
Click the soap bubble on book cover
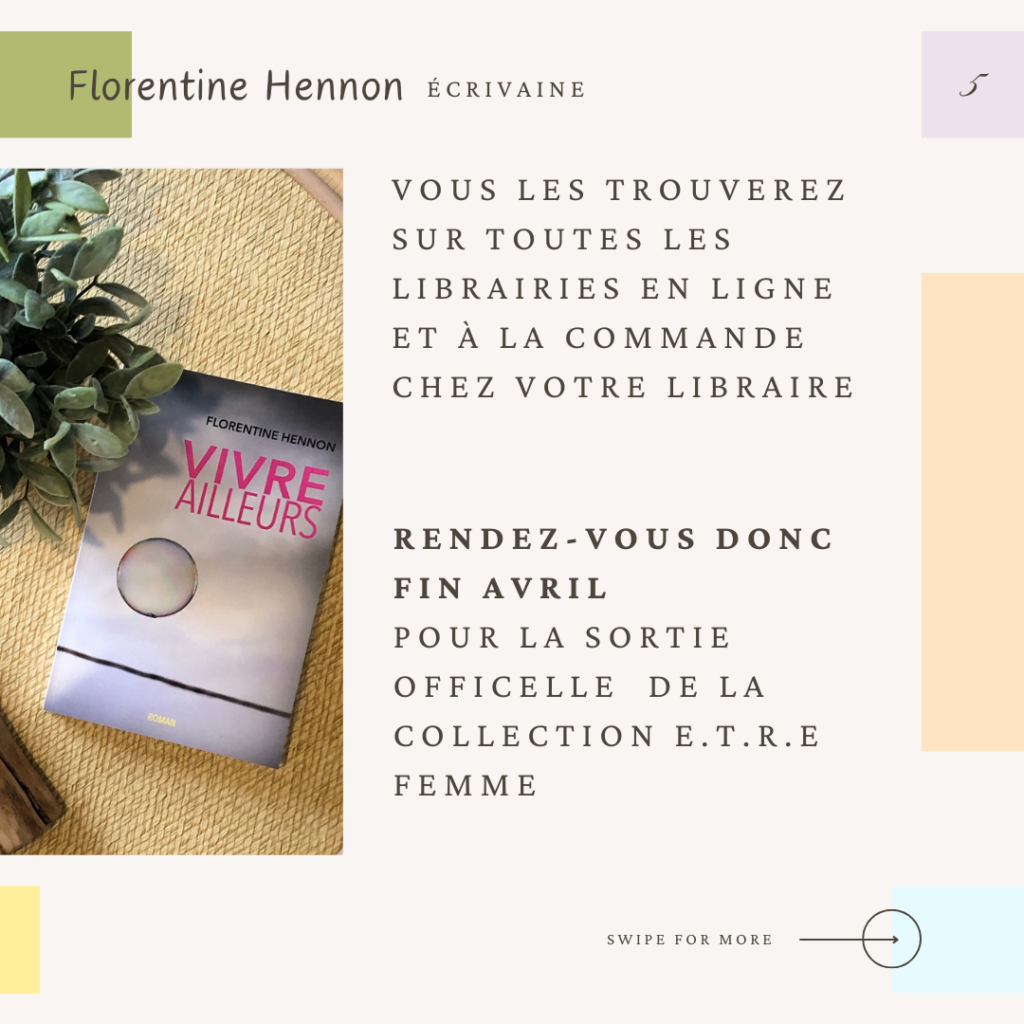click(x=157, y=577)
